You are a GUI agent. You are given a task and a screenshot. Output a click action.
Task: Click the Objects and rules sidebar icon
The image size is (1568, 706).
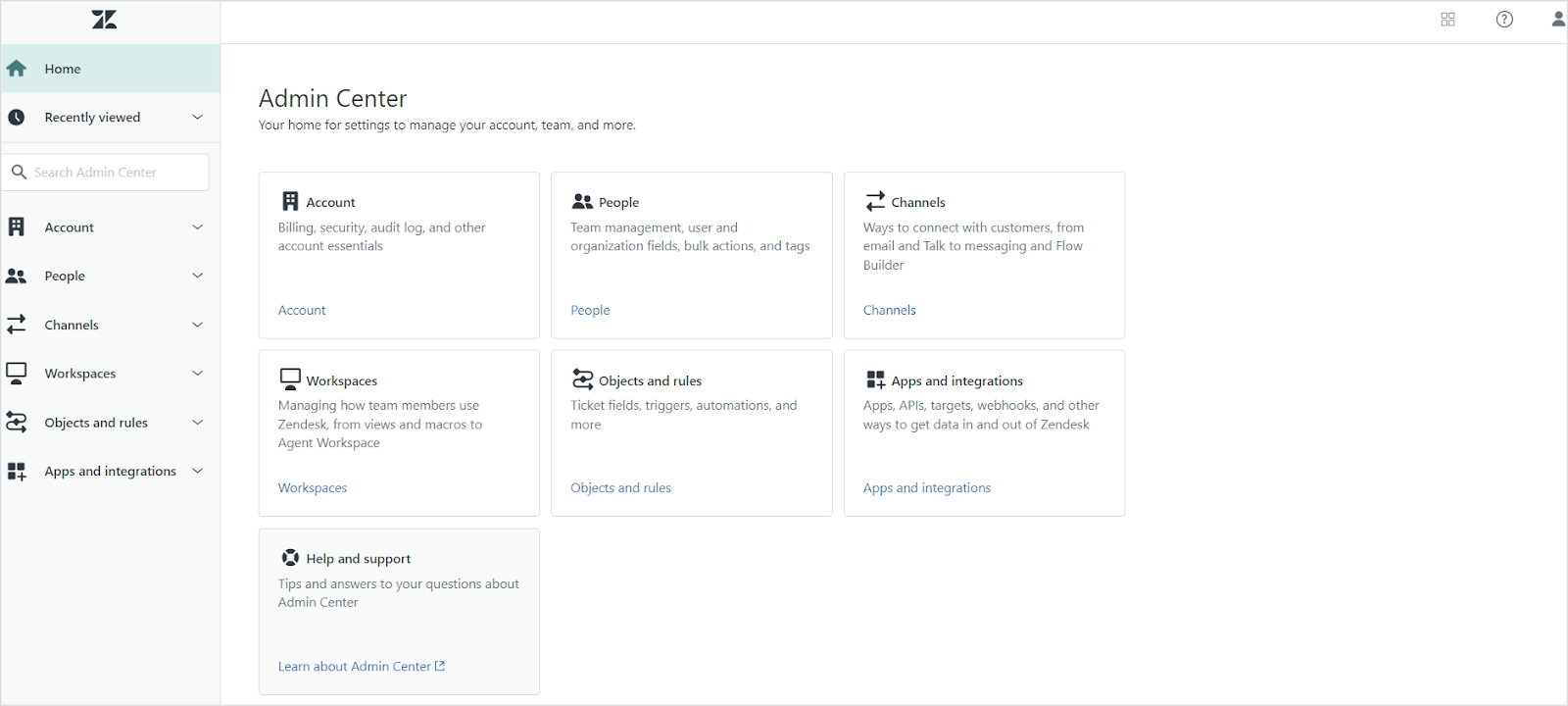pos(17,423)
